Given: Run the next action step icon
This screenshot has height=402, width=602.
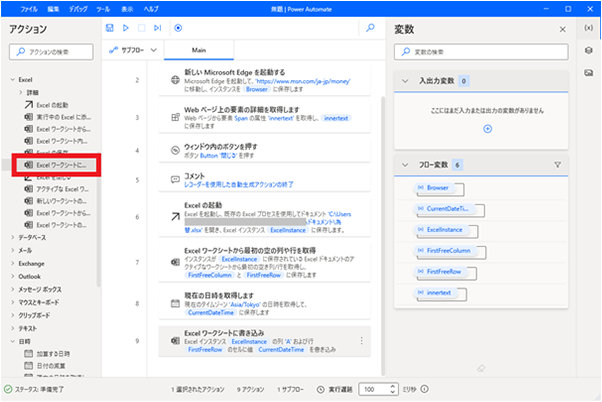Looking at the screenshot, I should click(157, 28).
